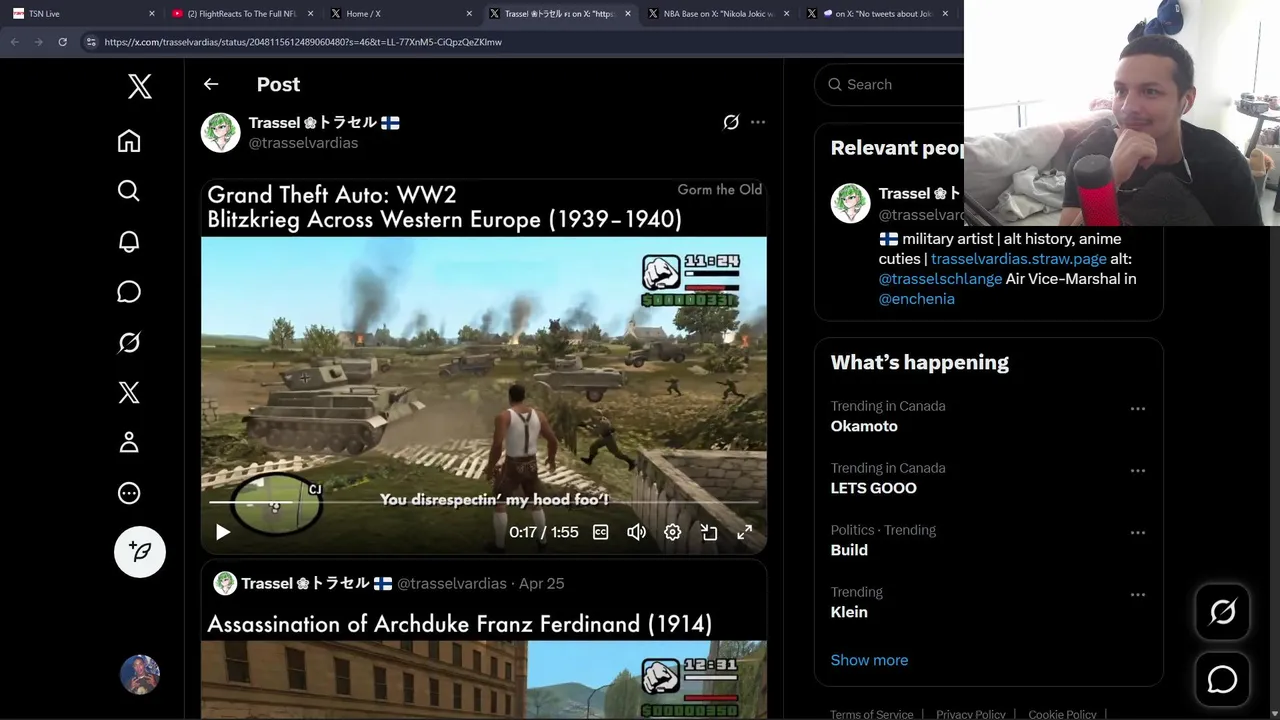Navigate forward in browser
This screenshot has width=1280, height=720.
[38, 42]
